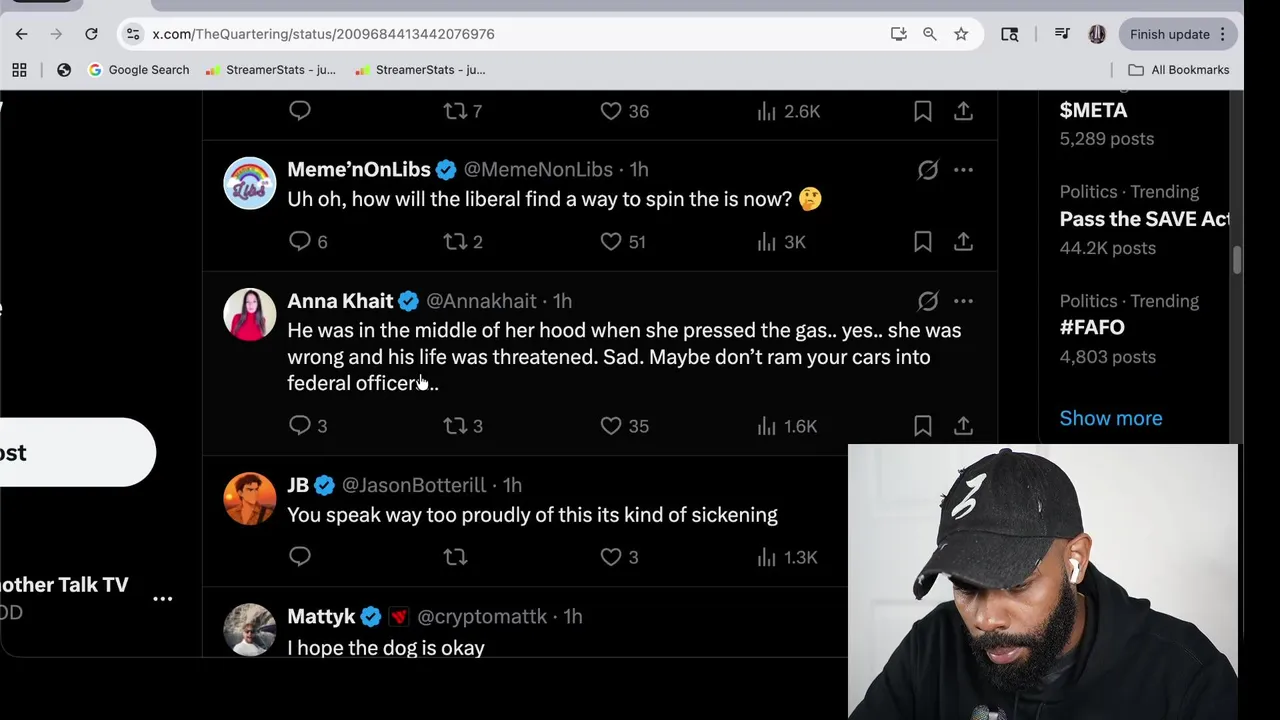Reply to JB's comment
The image size is (1280, 720).
(300, 557)
